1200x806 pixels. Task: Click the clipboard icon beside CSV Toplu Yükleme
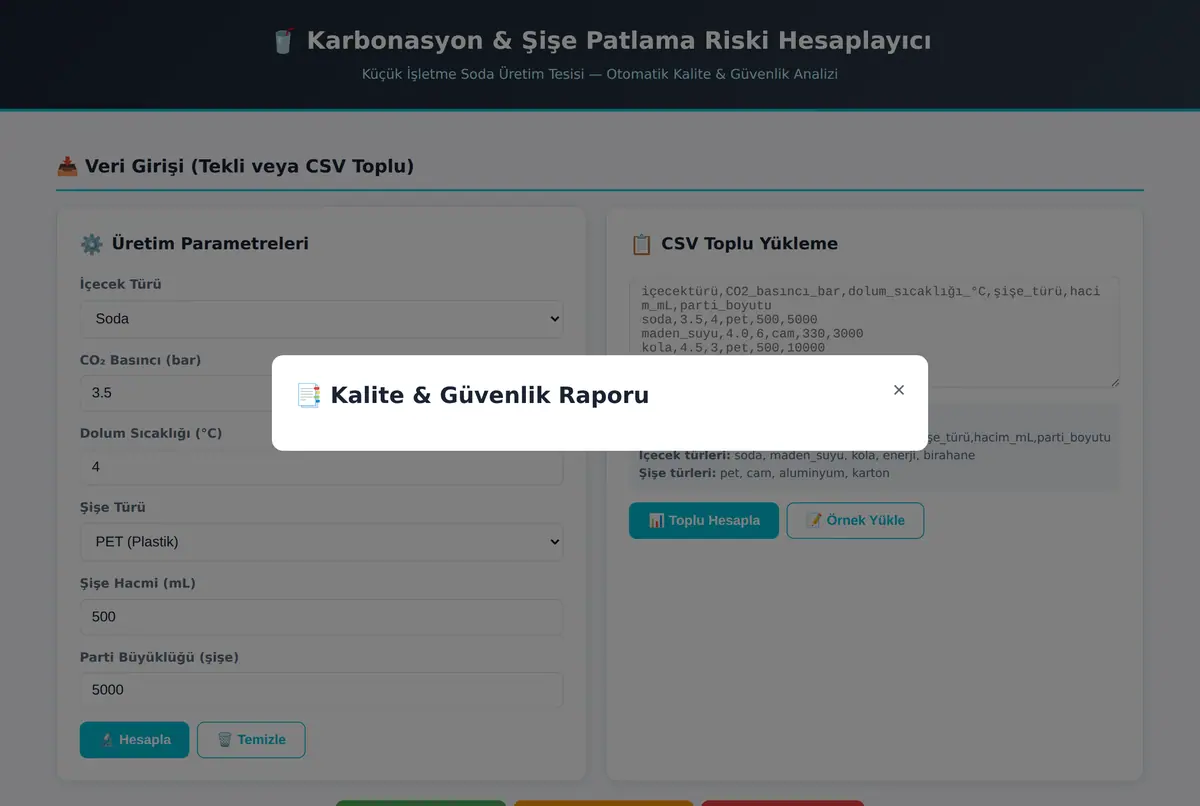641,244
